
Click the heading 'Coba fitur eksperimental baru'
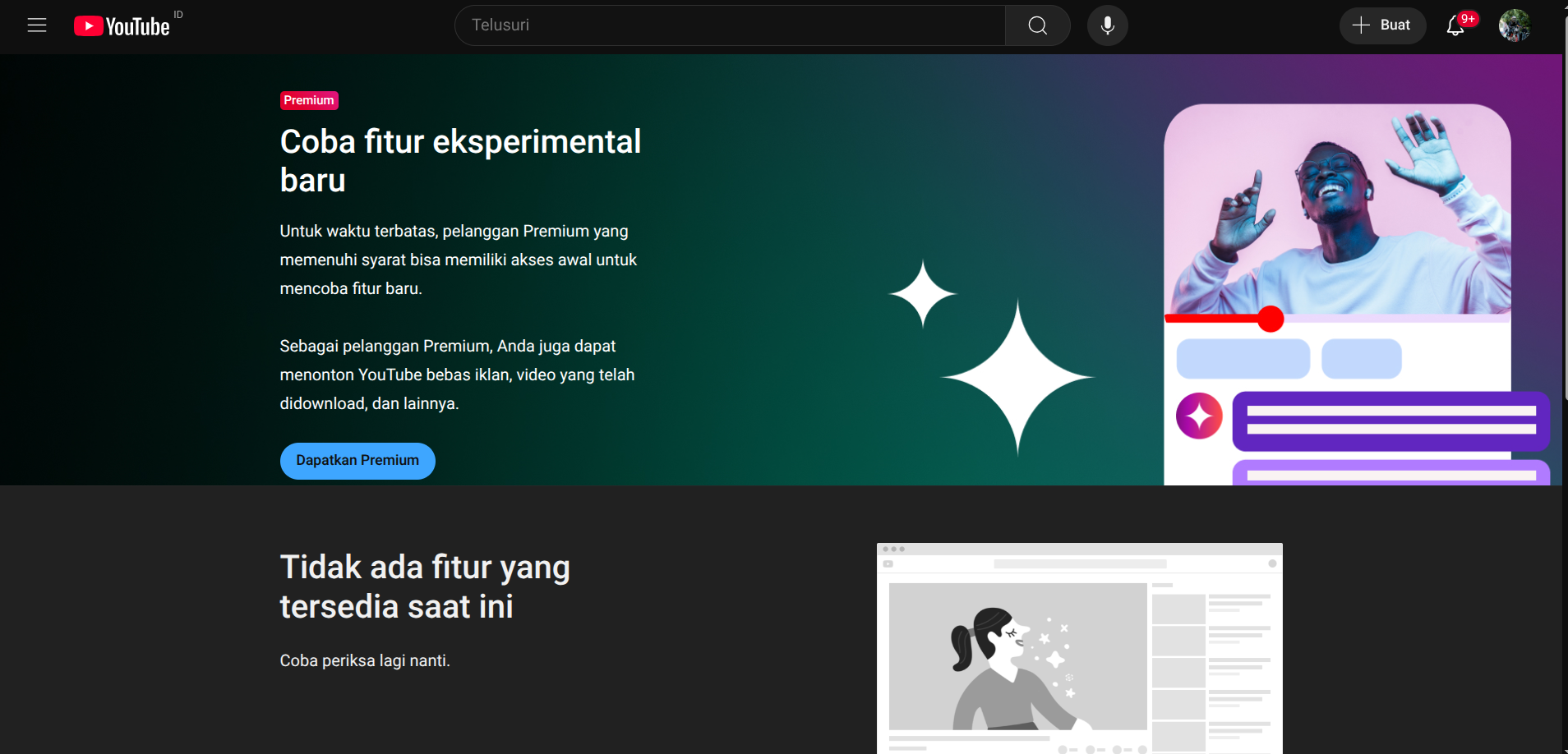pyautogui.click(x=460, y=161)
